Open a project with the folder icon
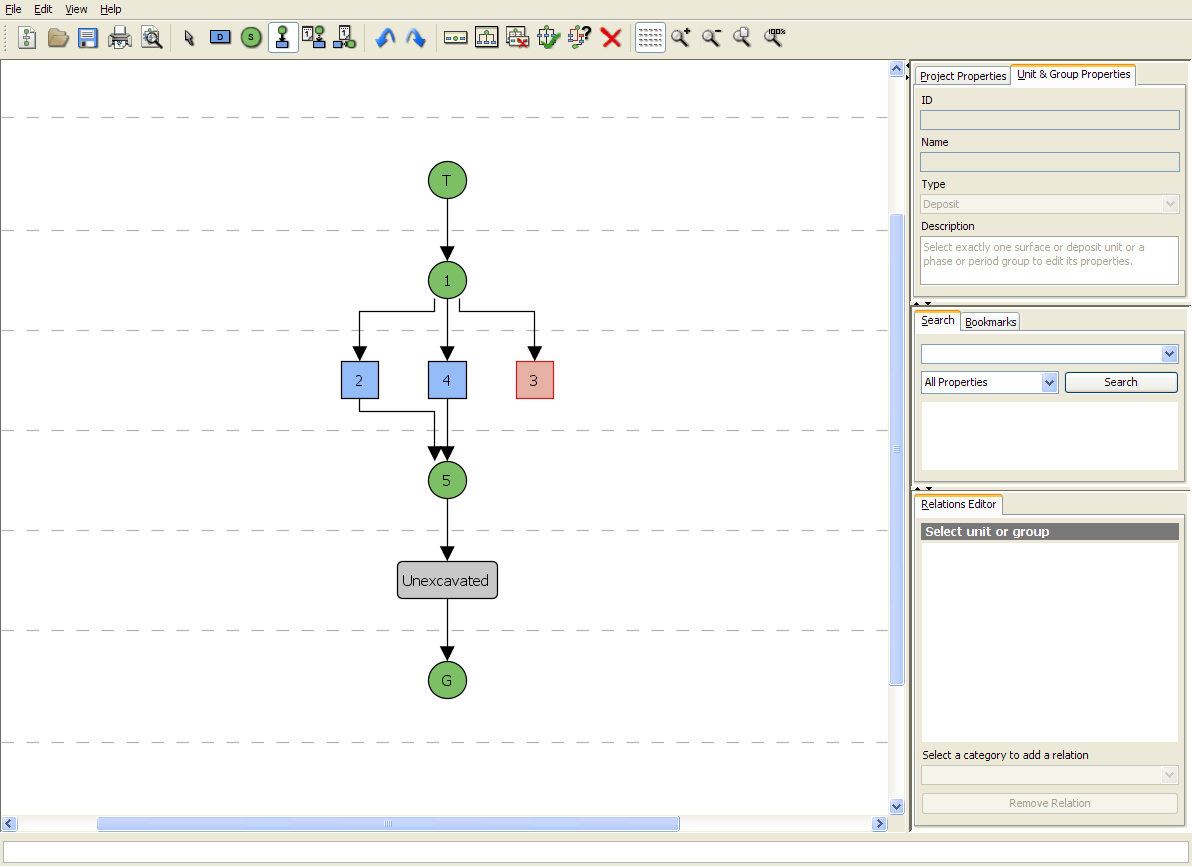Viewport: 1192px width, 866px height. pyautogui.click(x=58, y=38)
